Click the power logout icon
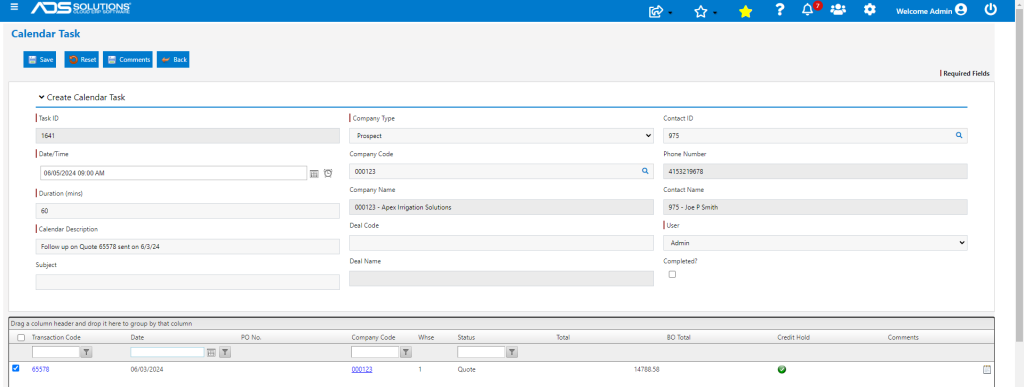The height and width of the screenshot is (387, 1024). pyautogui.click(x=991, y=10)
